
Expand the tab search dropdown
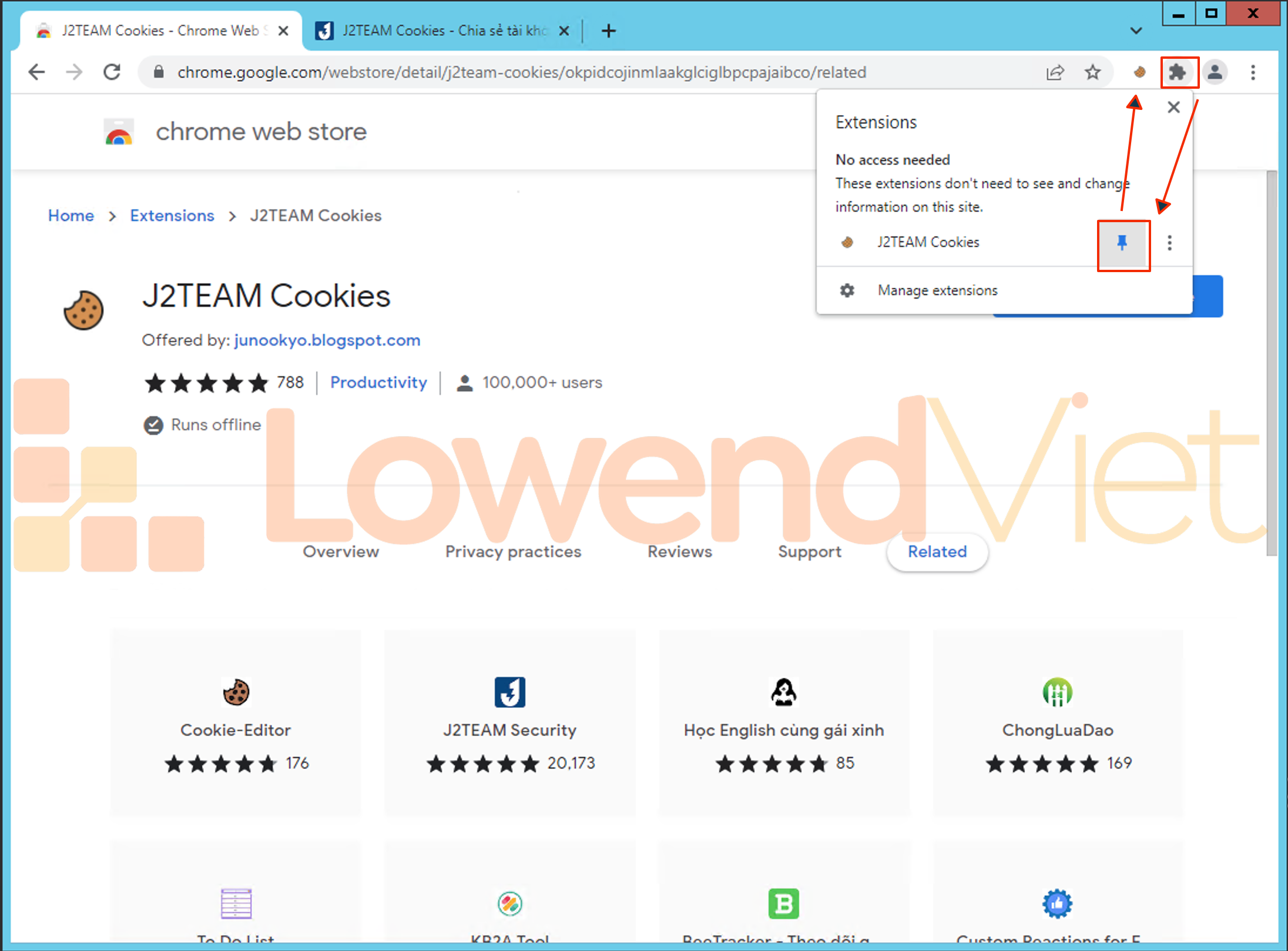[1136, 31]
